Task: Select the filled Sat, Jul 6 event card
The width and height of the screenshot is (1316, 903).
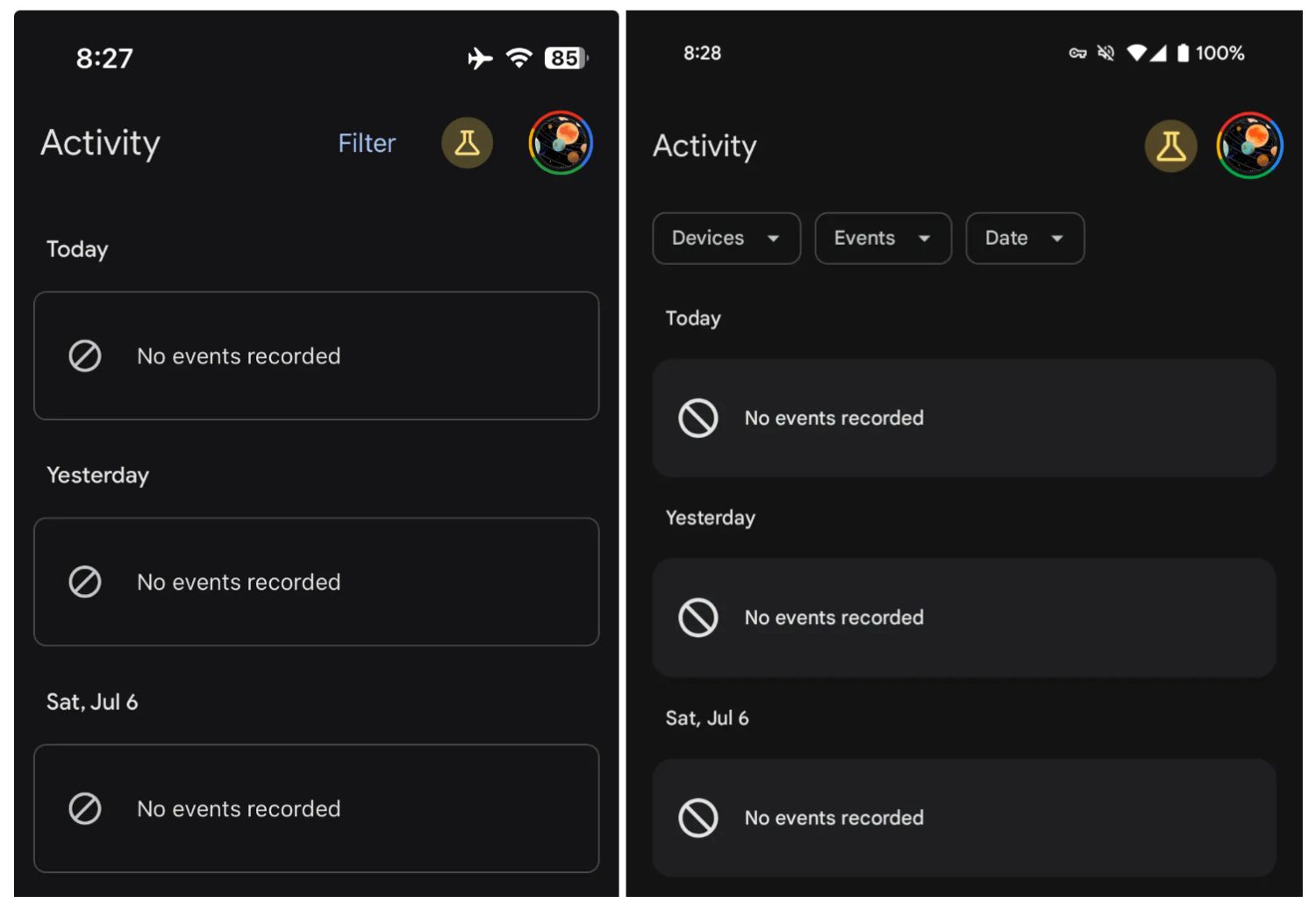Action: point(963,818)
